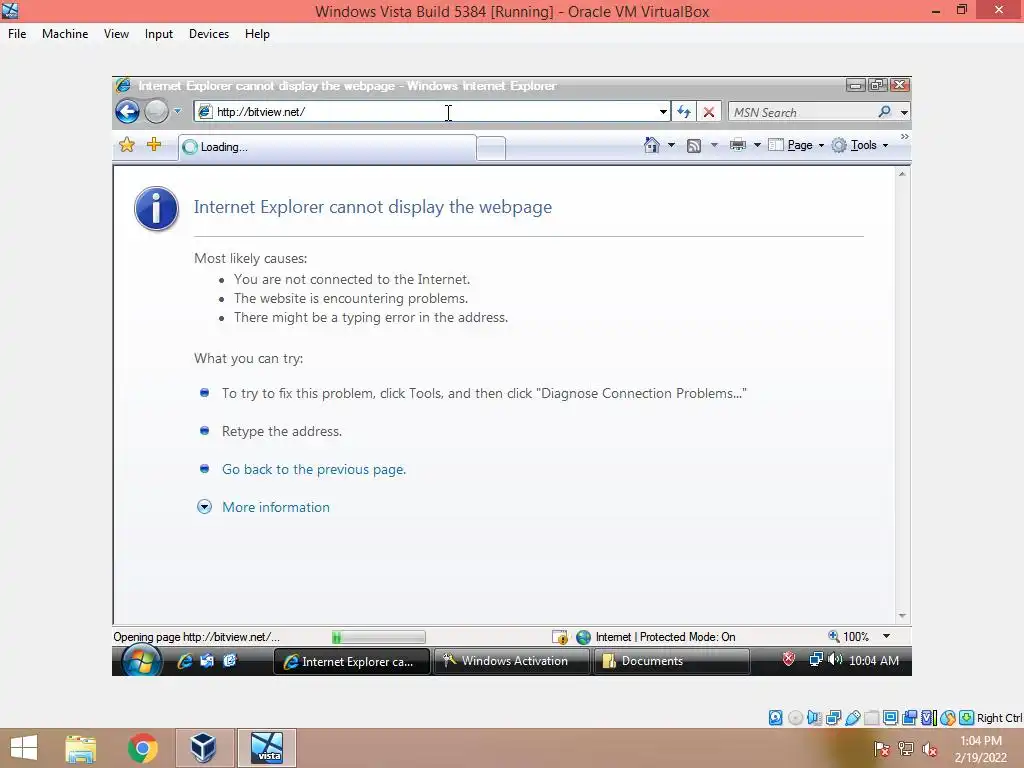The width and height of the screenshot is (1024, 768).
Task: Click the 'Opening page http://bitview.net/...' status text
Action: [x=197, y=637]
